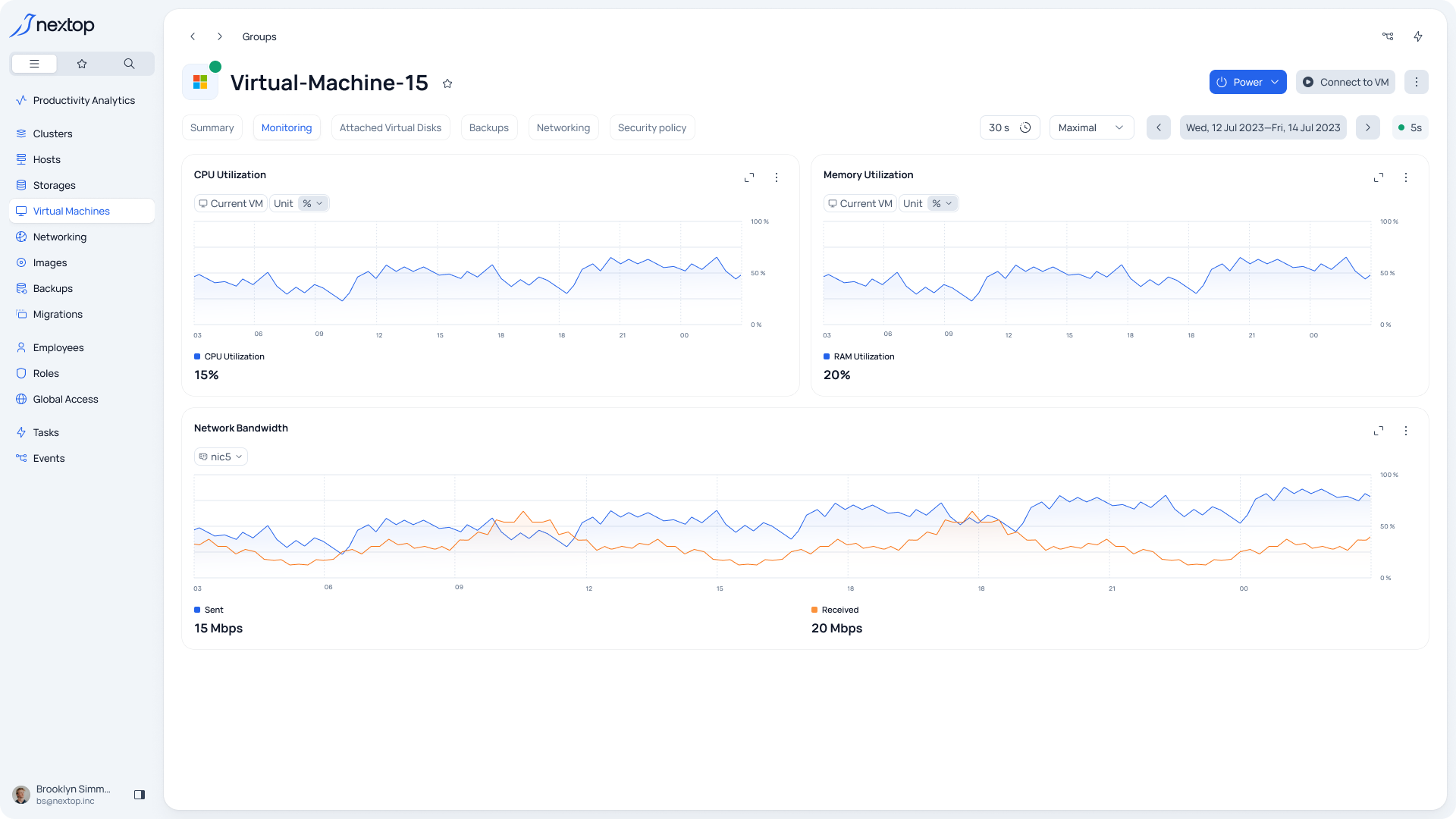The height and width of the screenshot is (819, 1456).
Task: Open sidebar search magnifier
Action: coord(129,64)
